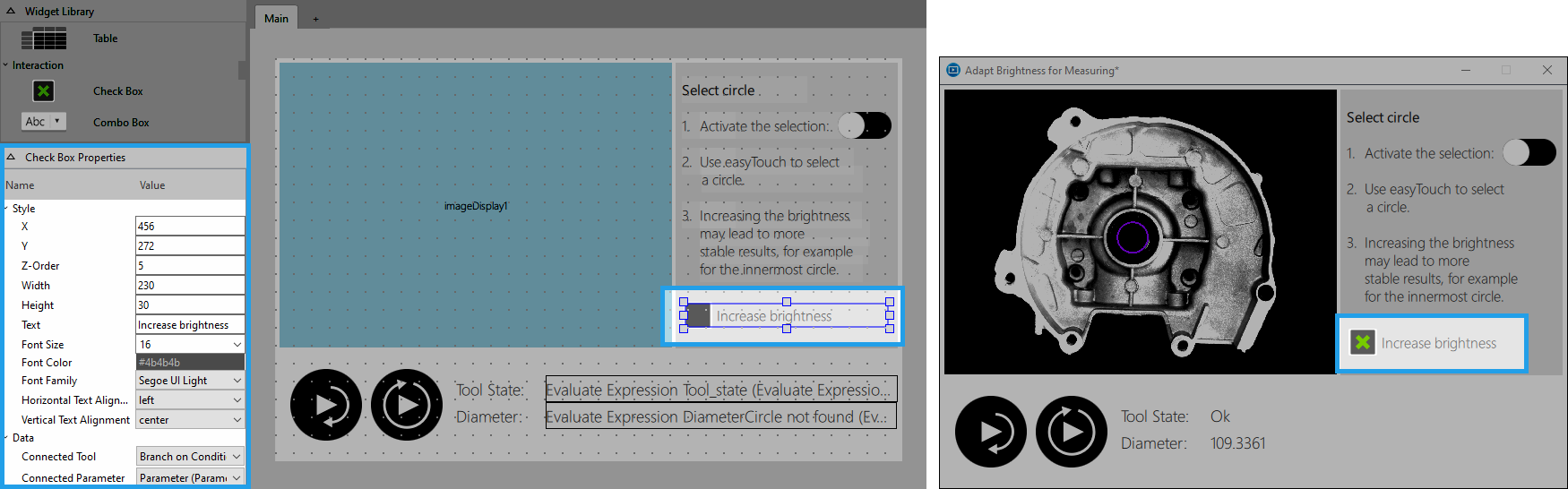Click the Table label in Widget Library

click(105, 39)
